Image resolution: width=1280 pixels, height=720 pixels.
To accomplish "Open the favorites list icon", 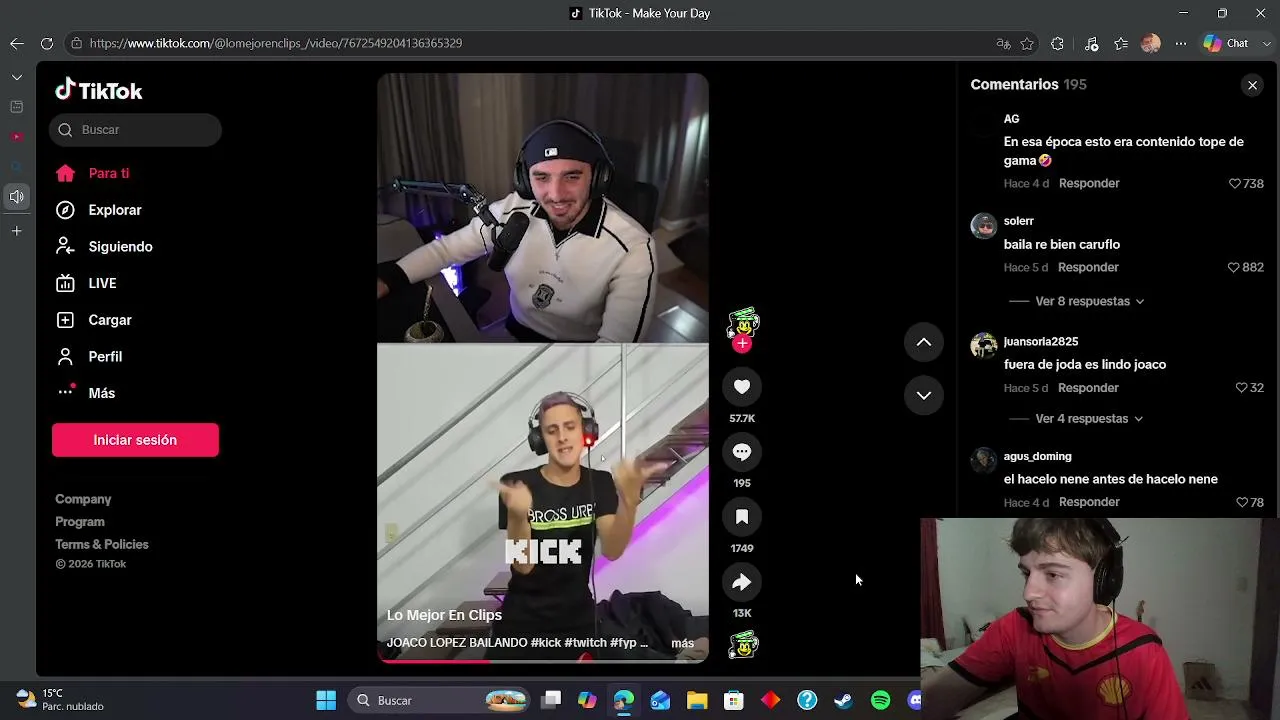I will tap(1121, 43).
